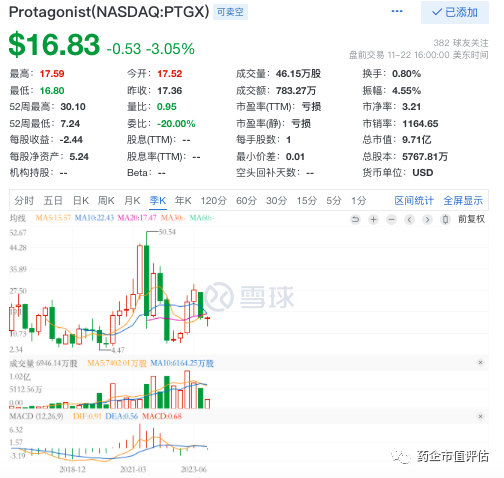The height and width of the screenshot is (478, 504).
Task: Pan chart left with left arrow icon
Action: pos(410,219)
